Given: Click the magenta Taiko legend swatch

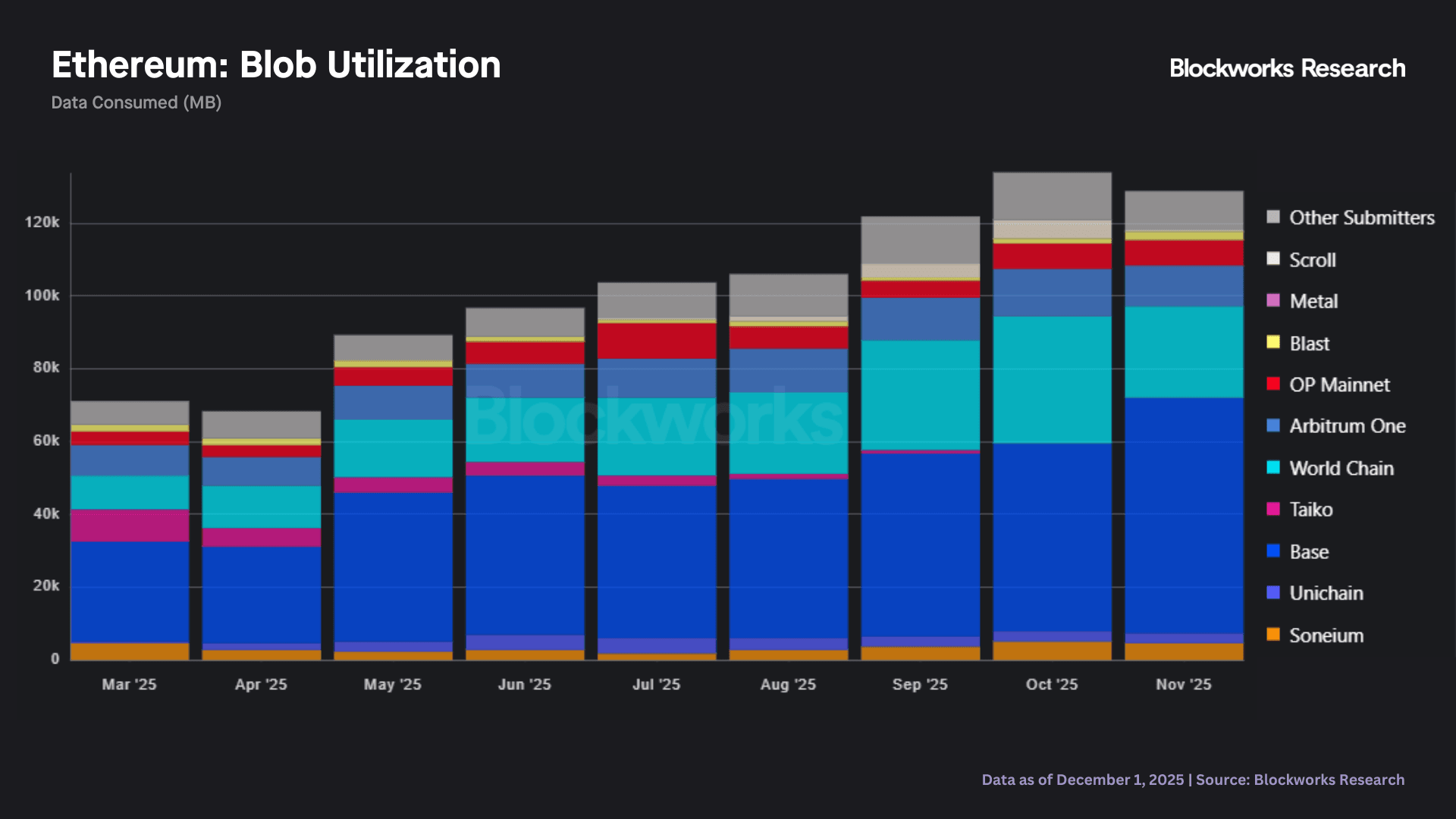Looking at the screenshot, I should (x=1273, y=510).
